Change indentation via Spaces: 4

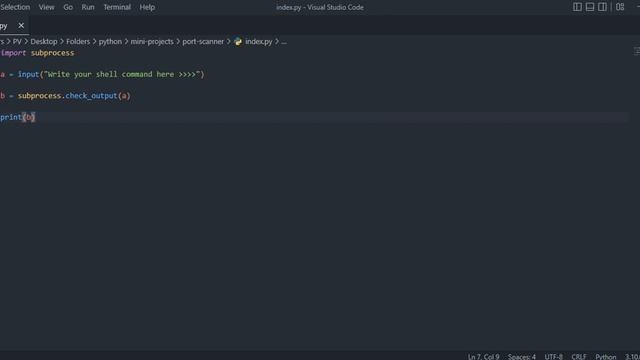click(x=522, y=357)
